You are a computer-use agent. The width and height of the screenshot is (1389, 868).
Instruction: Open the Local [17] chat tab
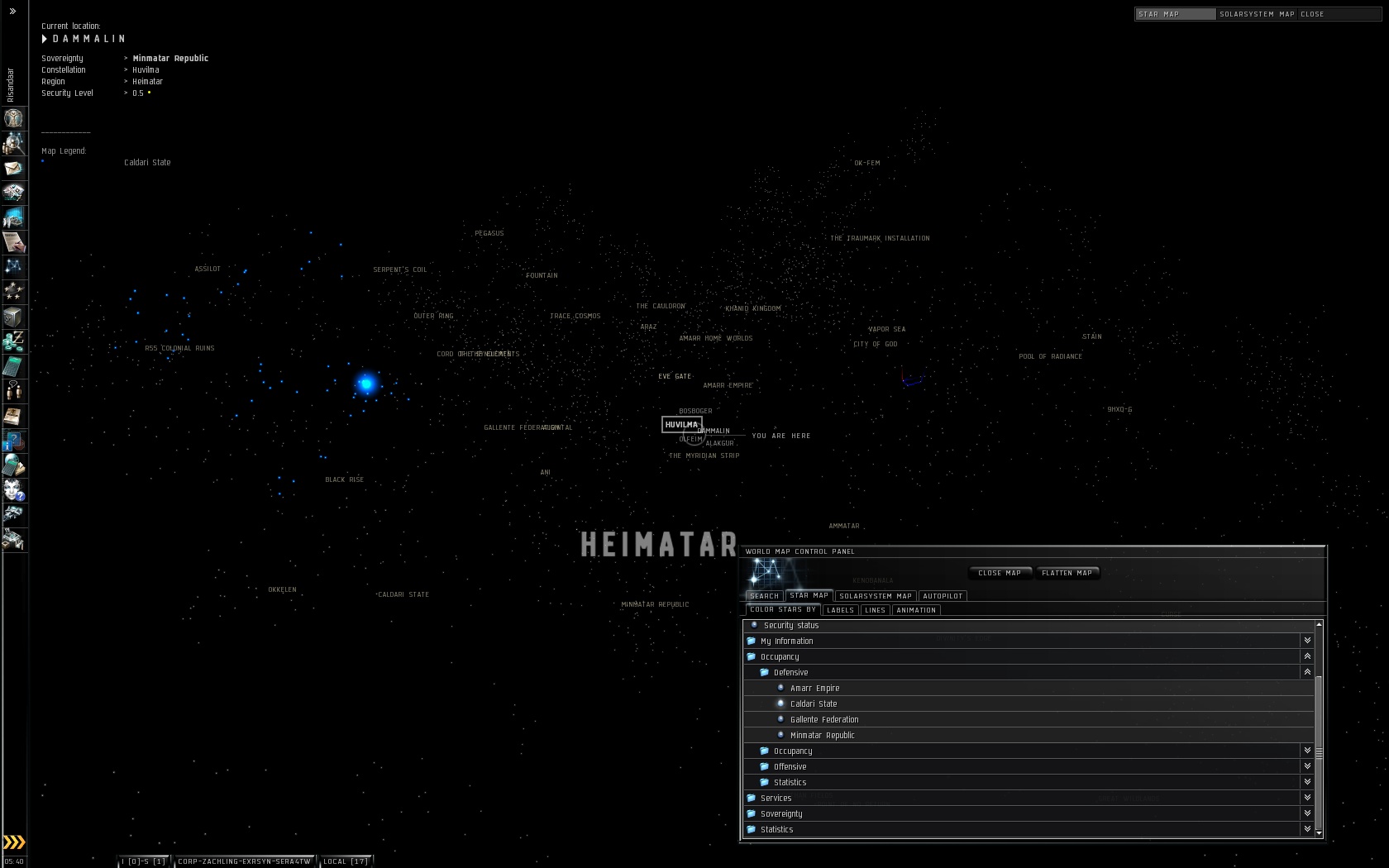pyautogui.click(x=346, y=861)
